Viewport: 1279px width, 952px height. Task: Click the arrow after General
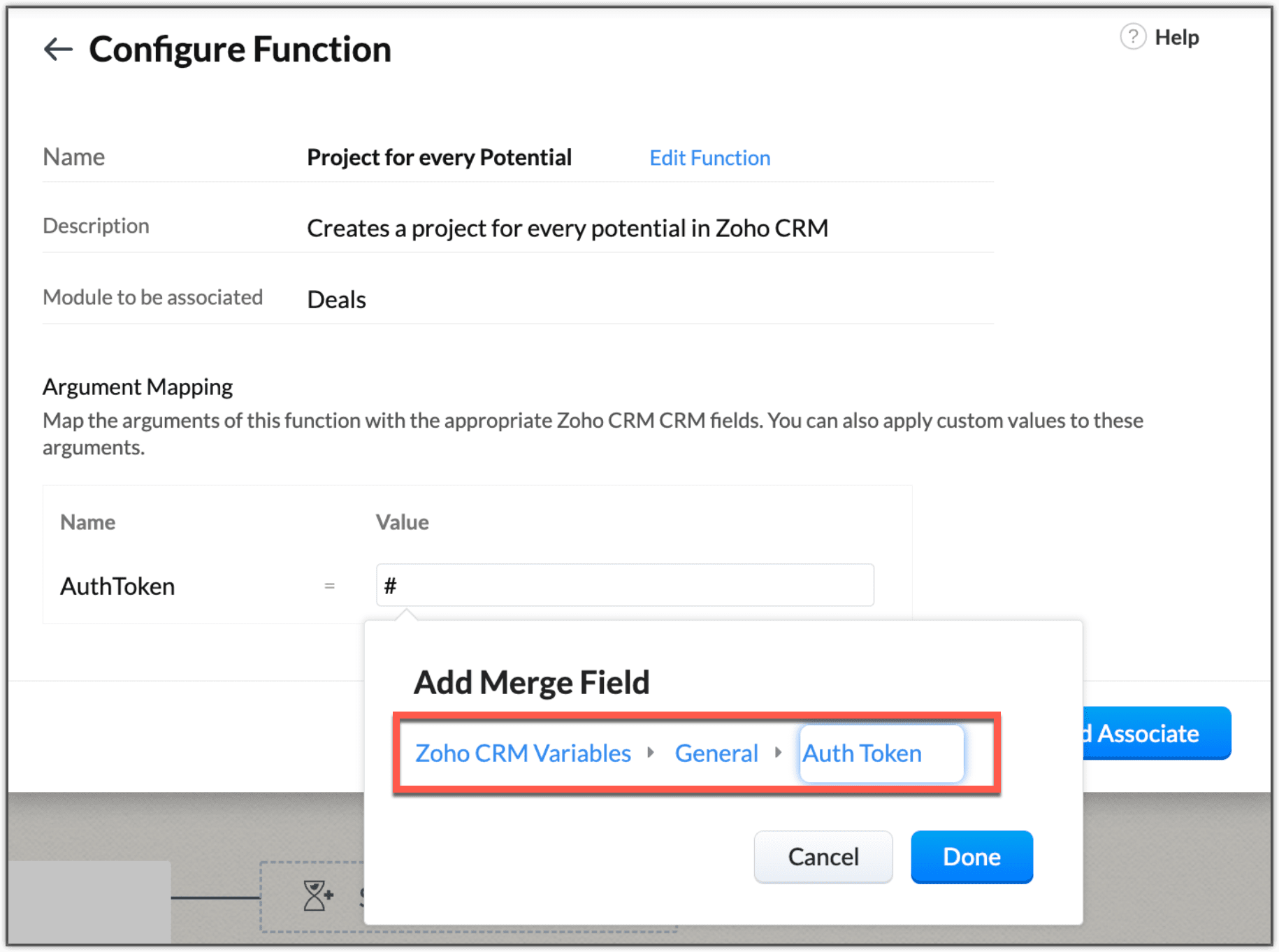[x=778, y=753]
